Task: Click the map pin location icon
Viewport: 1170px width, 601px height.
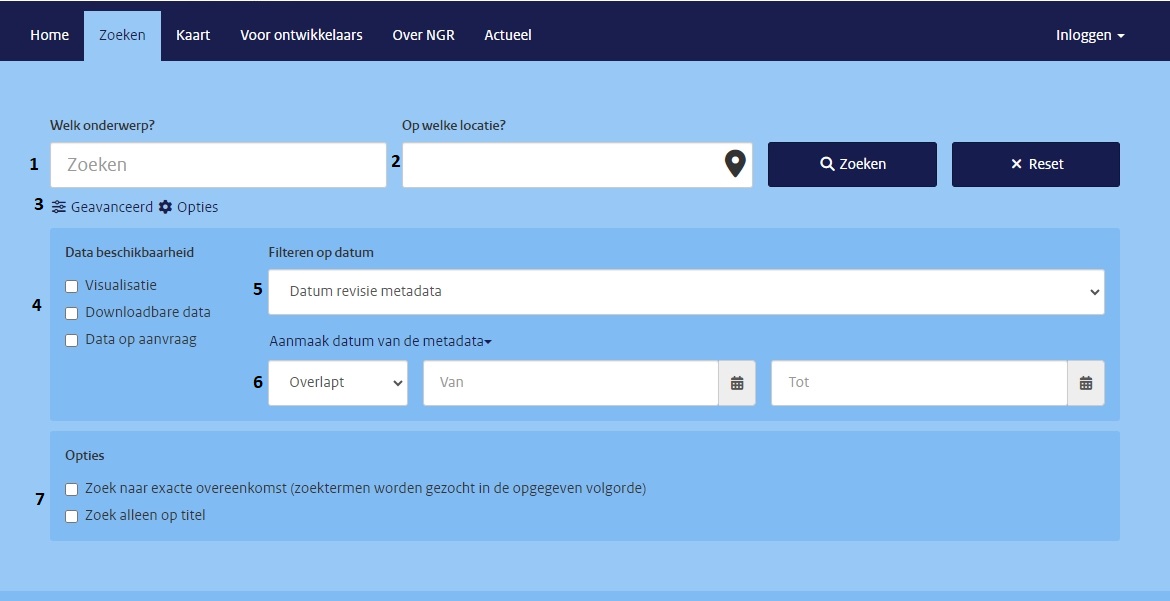Action: (x=735, y=164)
